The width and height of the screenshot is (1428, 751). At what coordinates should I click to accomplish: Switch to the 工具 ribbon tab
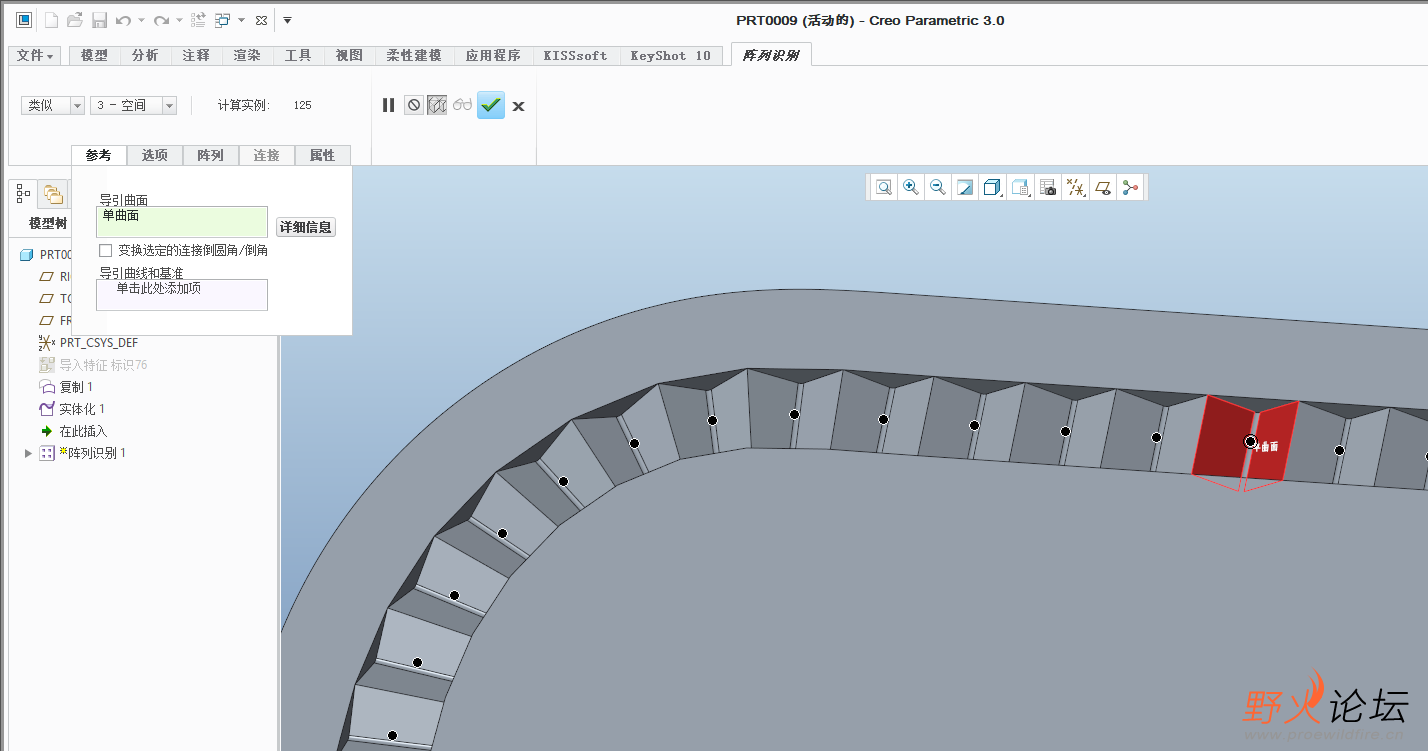point(298,56)
